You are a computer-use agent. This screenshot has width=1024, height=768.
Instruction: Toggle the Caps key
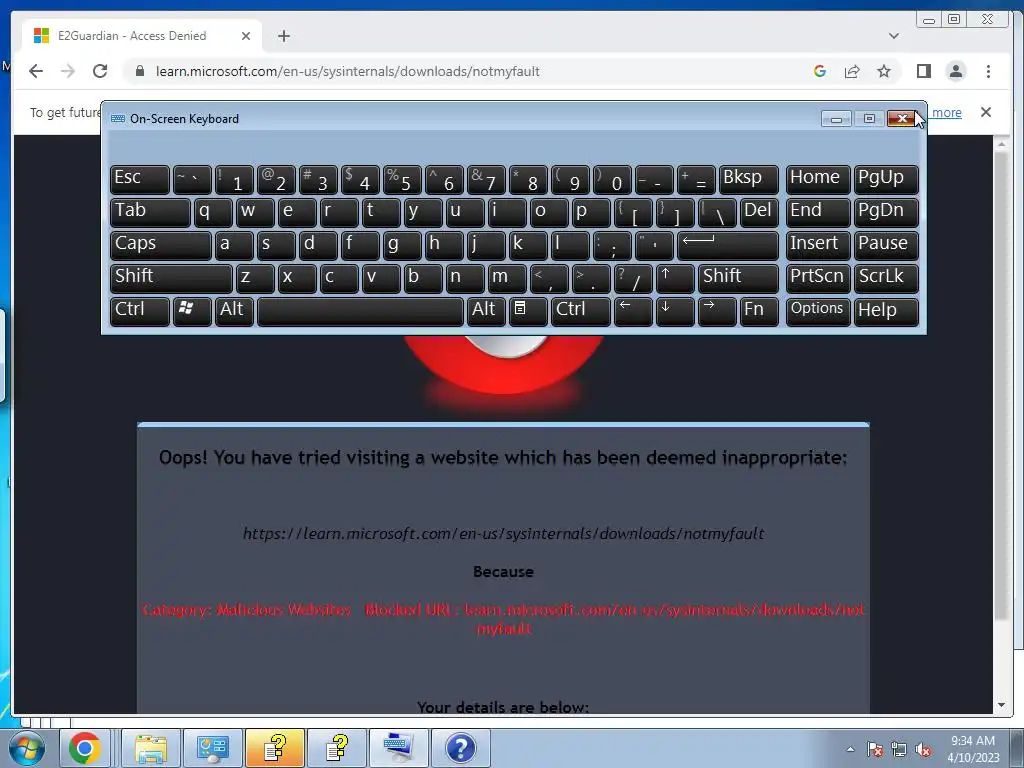click(x=161, y=246)
